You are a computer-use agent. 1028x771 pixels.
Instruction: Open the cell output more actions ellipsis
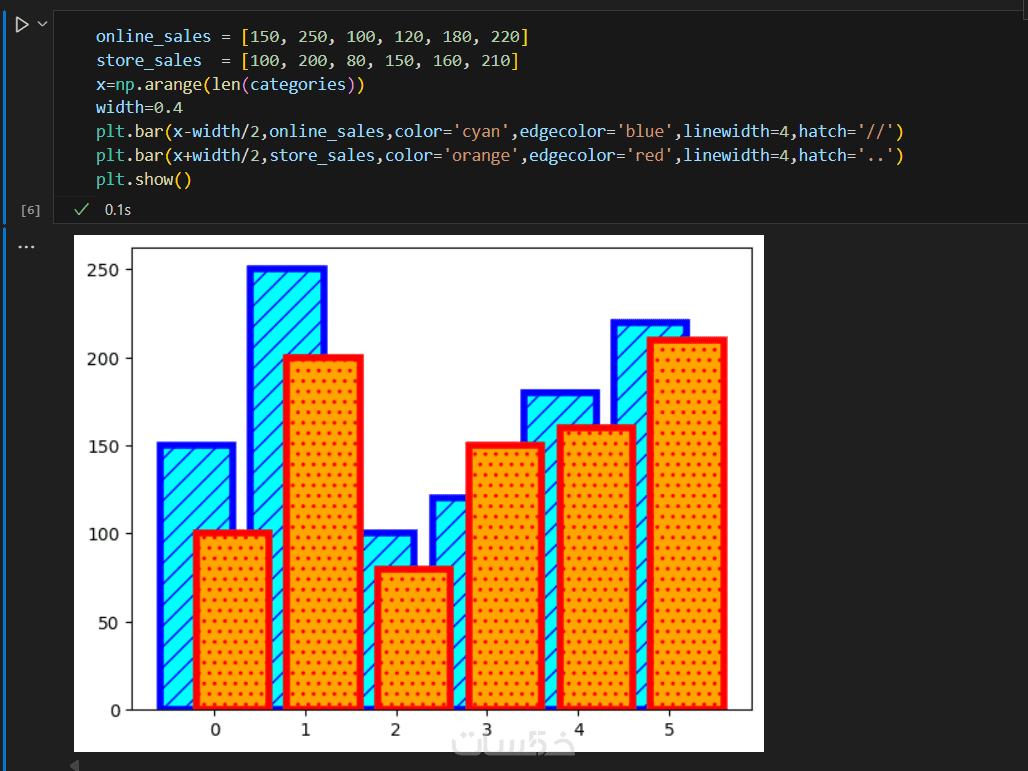(x=26, y=247)
